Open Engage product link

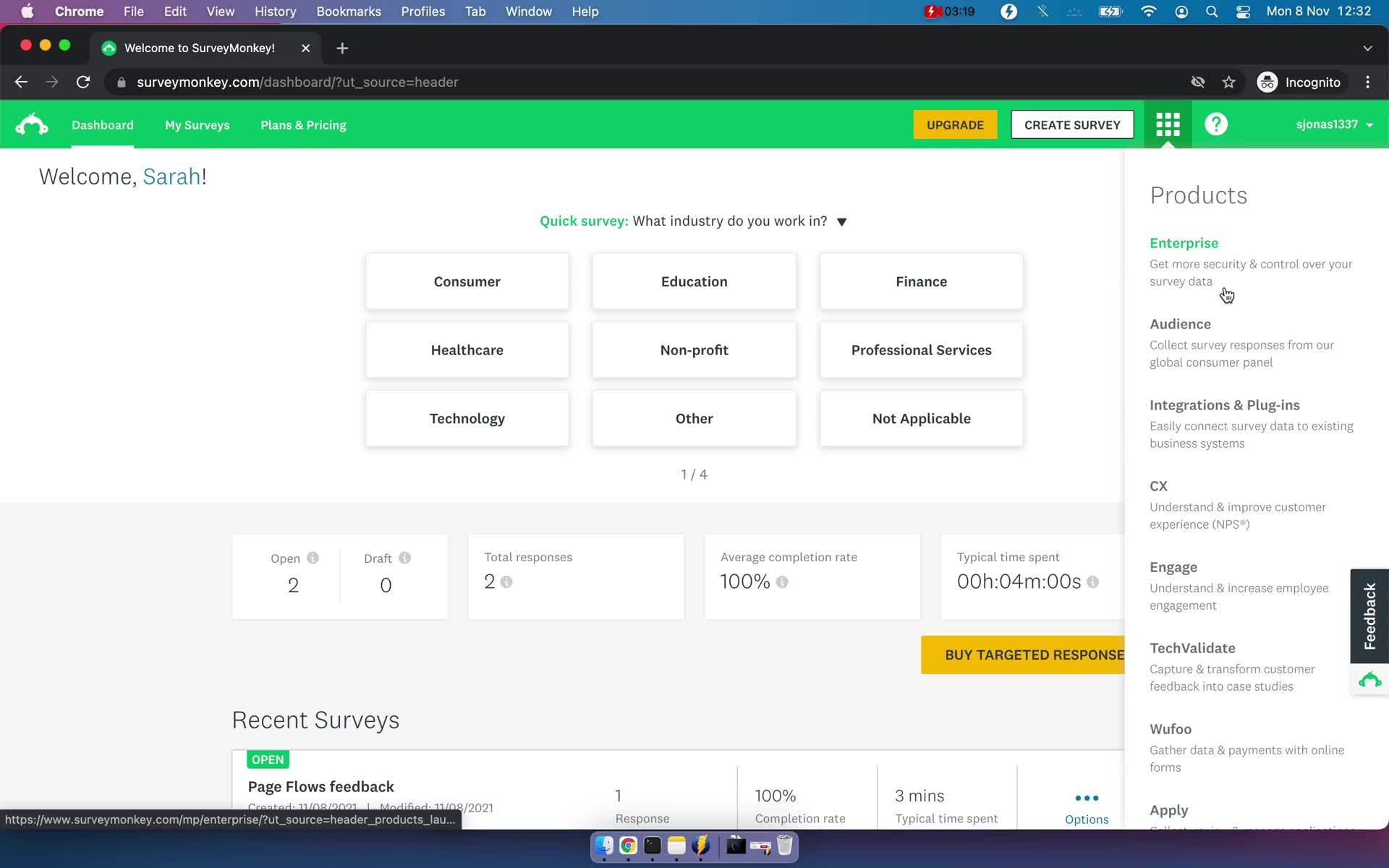click(x=1173, y=567)
